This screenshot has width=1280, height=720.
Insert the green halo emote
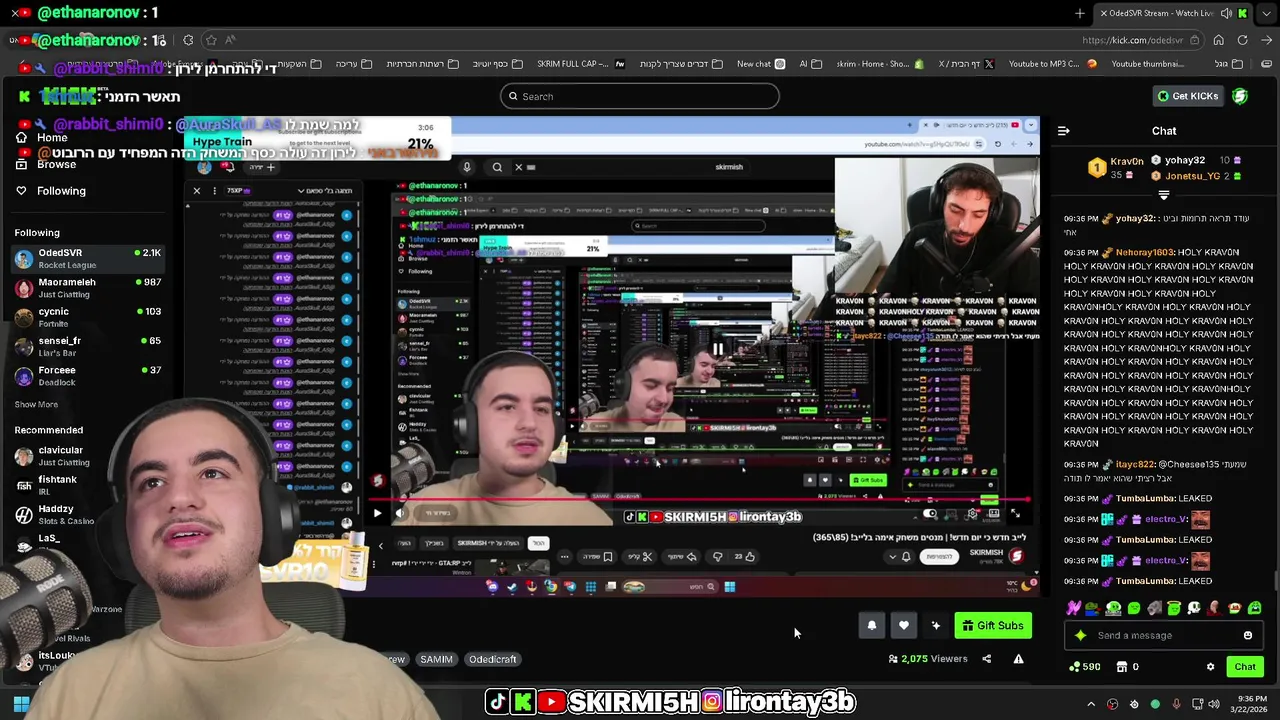pyautogui.click(x=1174, y=608)
